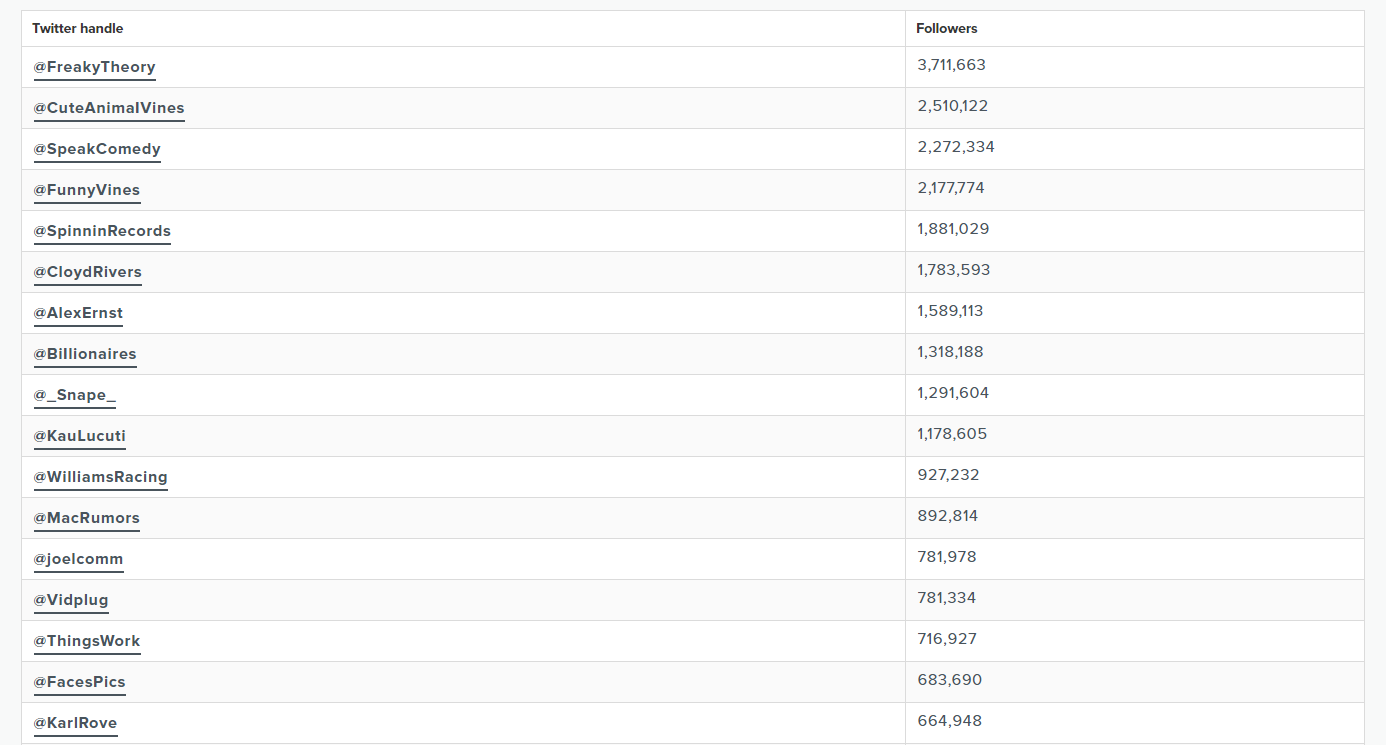Open the @Vidplug Twitter link
1386x745 pixels.
pos(71,600)
